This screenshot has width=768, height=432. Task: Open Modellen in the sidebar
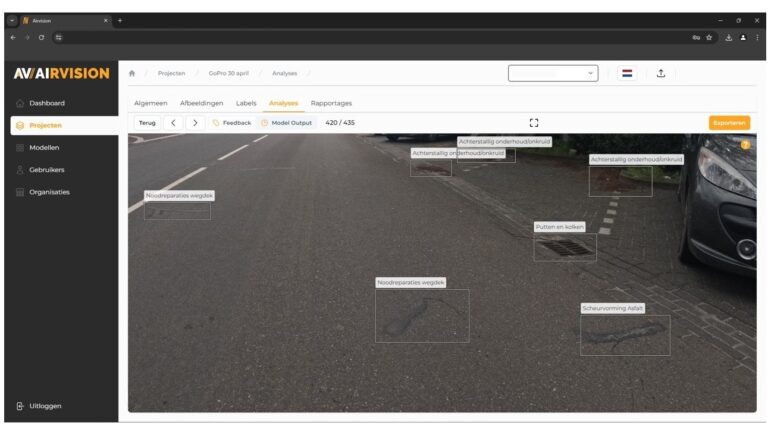coord(44,147)
